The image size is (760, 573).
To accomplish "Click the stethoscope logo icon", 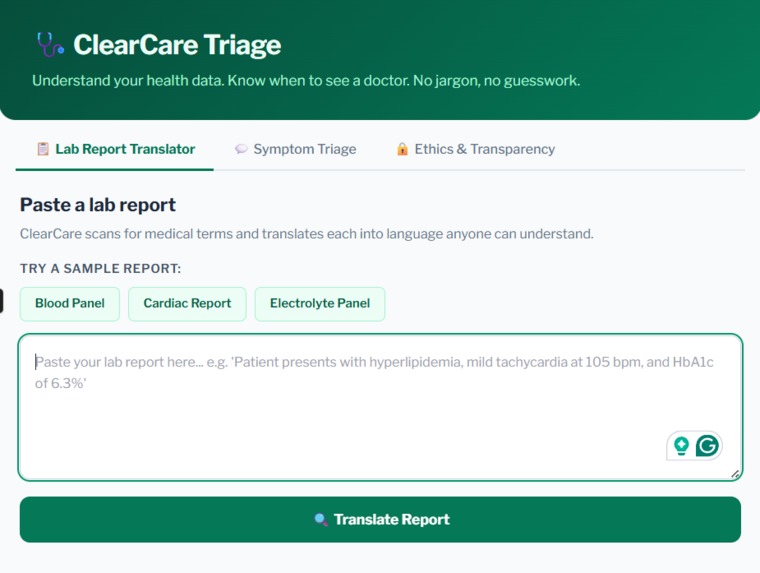I will click(50, 45).
